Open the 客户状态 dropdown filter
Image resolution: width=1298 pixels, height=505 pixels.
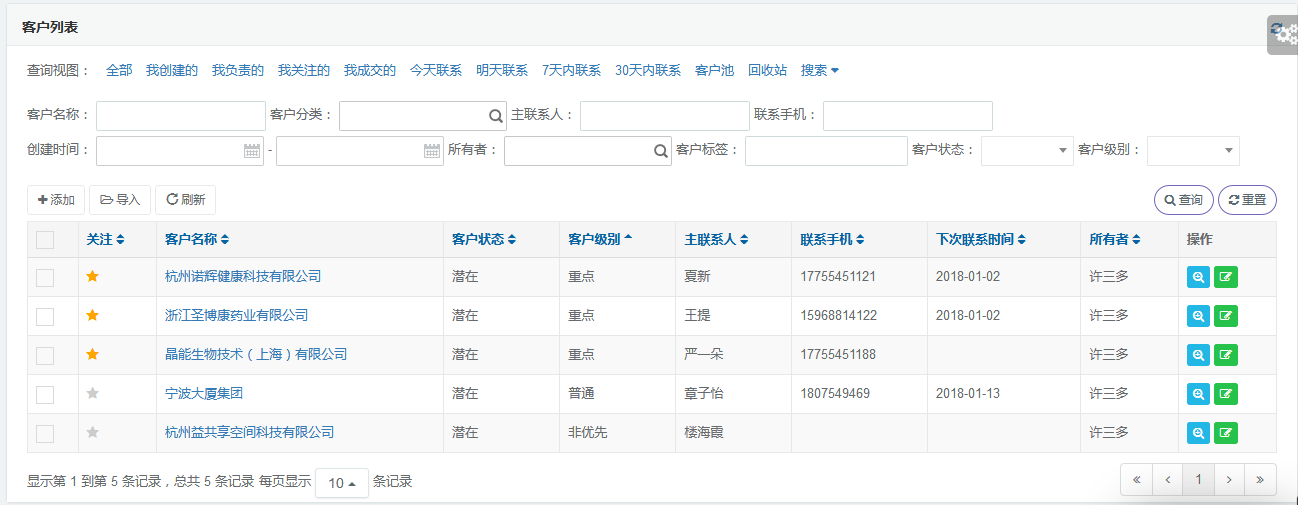click(1026, 151)
